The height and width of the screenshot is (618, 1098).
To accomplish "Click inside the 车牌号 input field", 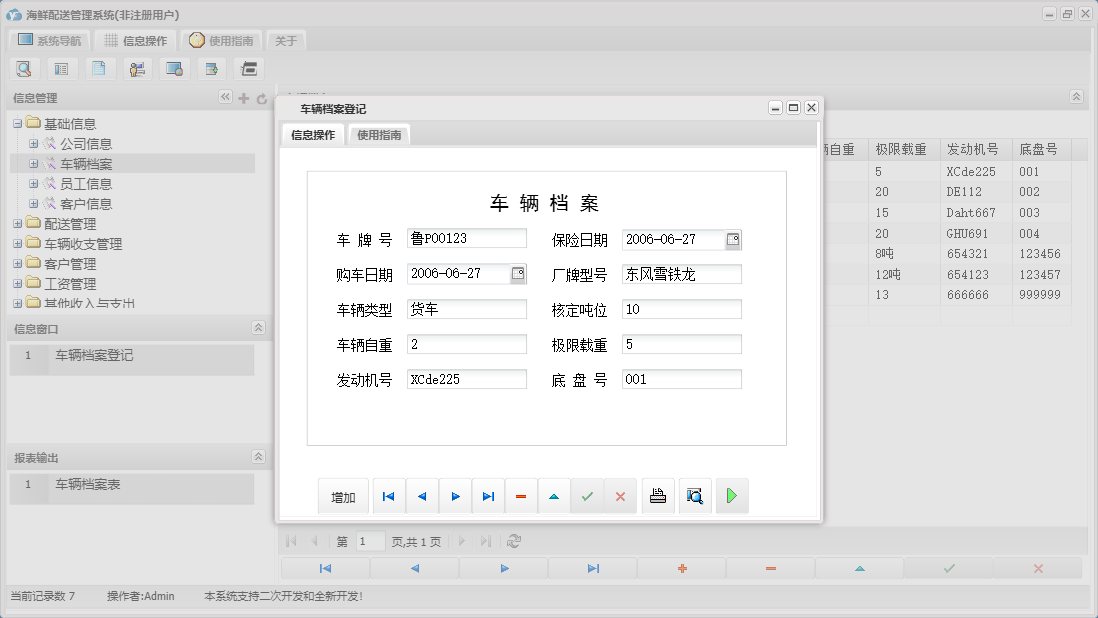I will point(465,239).
